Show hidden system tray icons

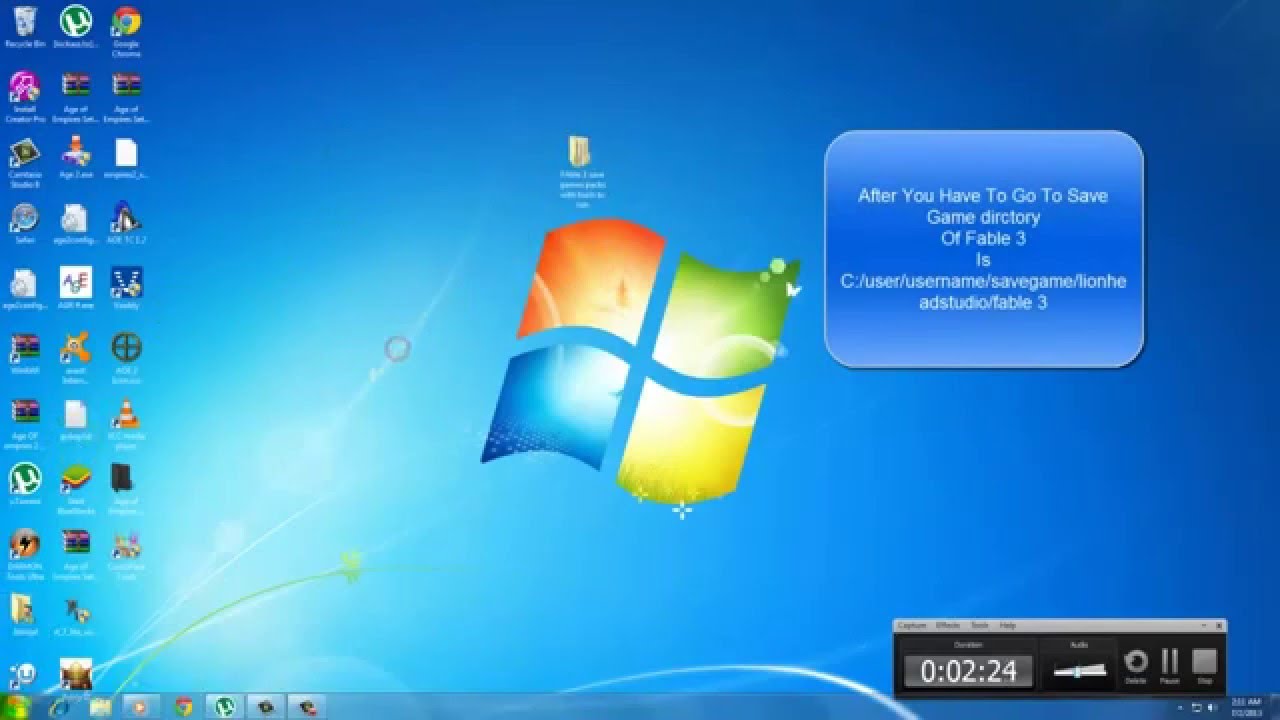1180,708
